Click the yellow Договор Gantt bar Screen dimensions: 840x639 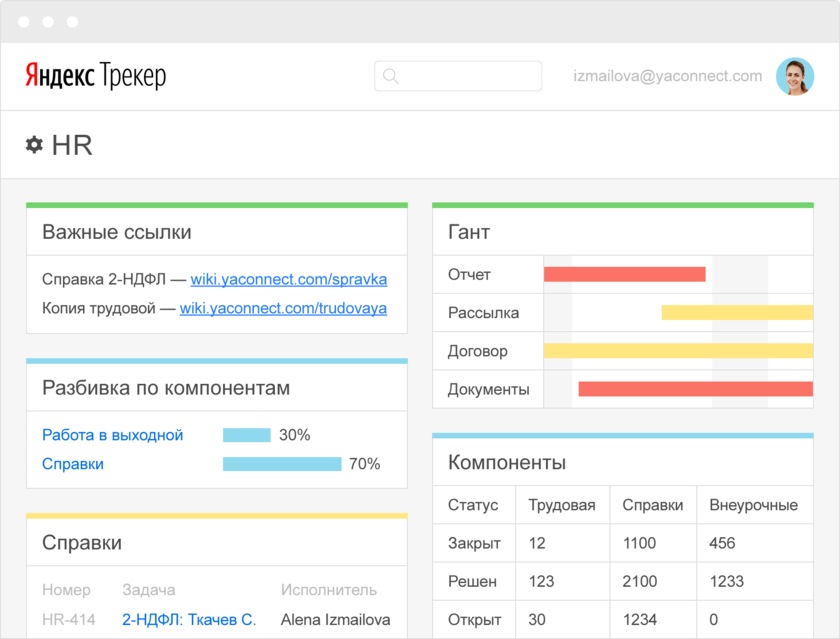tap(677, 351)
